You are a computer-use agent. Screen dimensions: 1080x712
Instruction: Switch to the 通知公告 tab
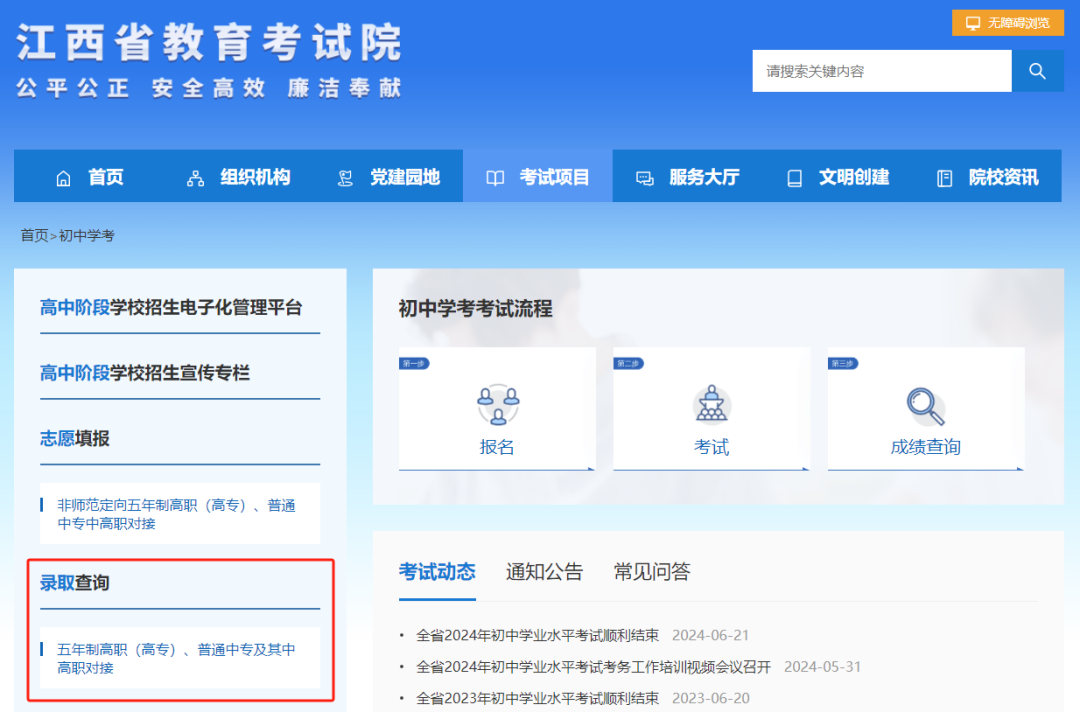[x=544, y=572]
